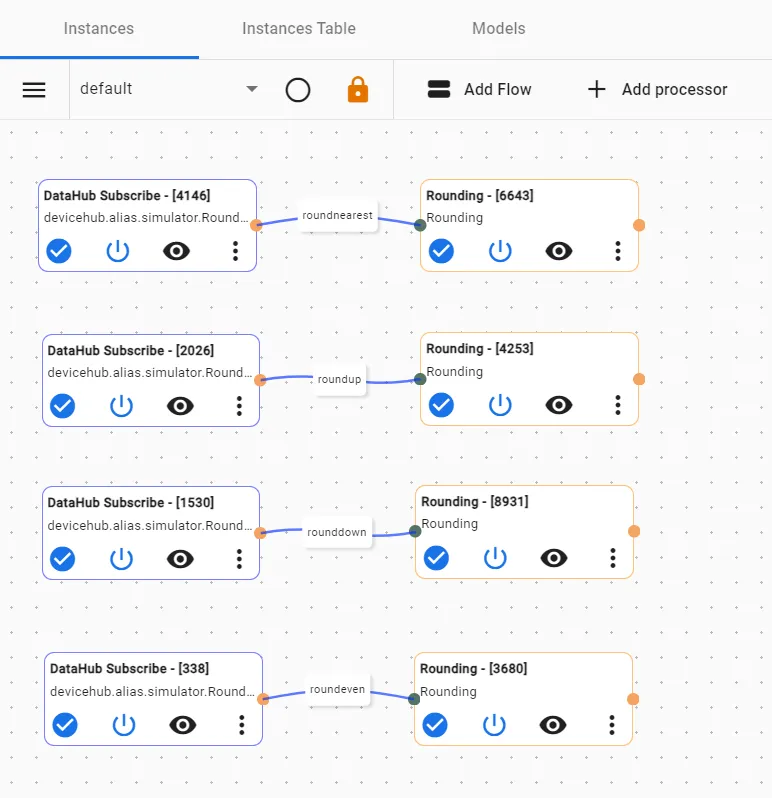The image size is (772, 798).
Task: Open more options for Rounding [4253]
Action: (618, 405)
